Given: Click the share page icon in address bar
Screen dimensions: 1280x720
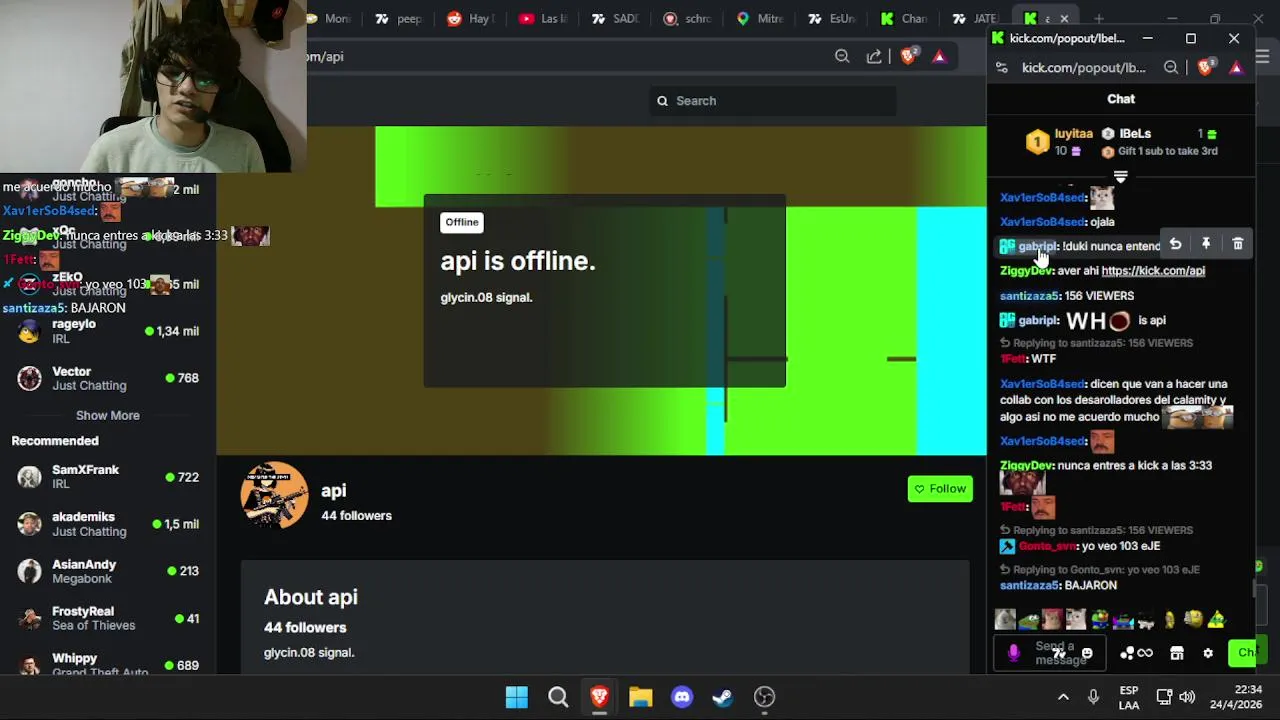Looking at the screenshot, I should [x=874, y=56].
